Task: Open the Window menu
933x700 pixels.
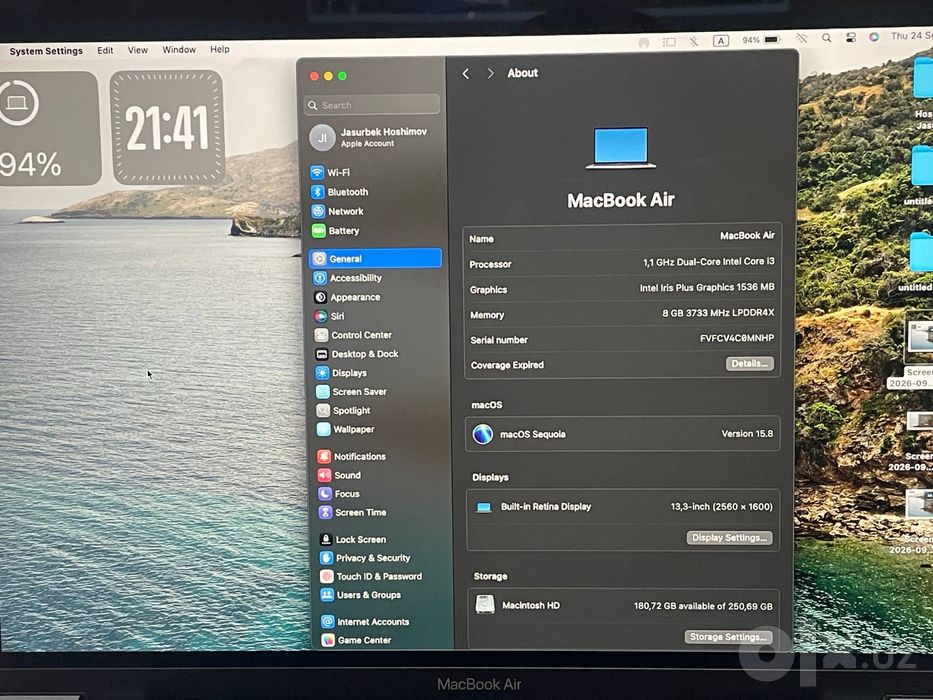Action: 179,49
